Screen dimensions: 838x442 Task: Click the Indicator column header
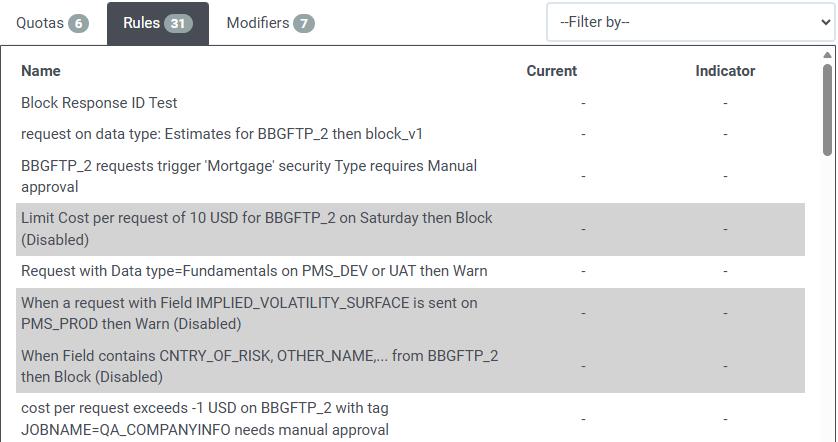[725, 71]
